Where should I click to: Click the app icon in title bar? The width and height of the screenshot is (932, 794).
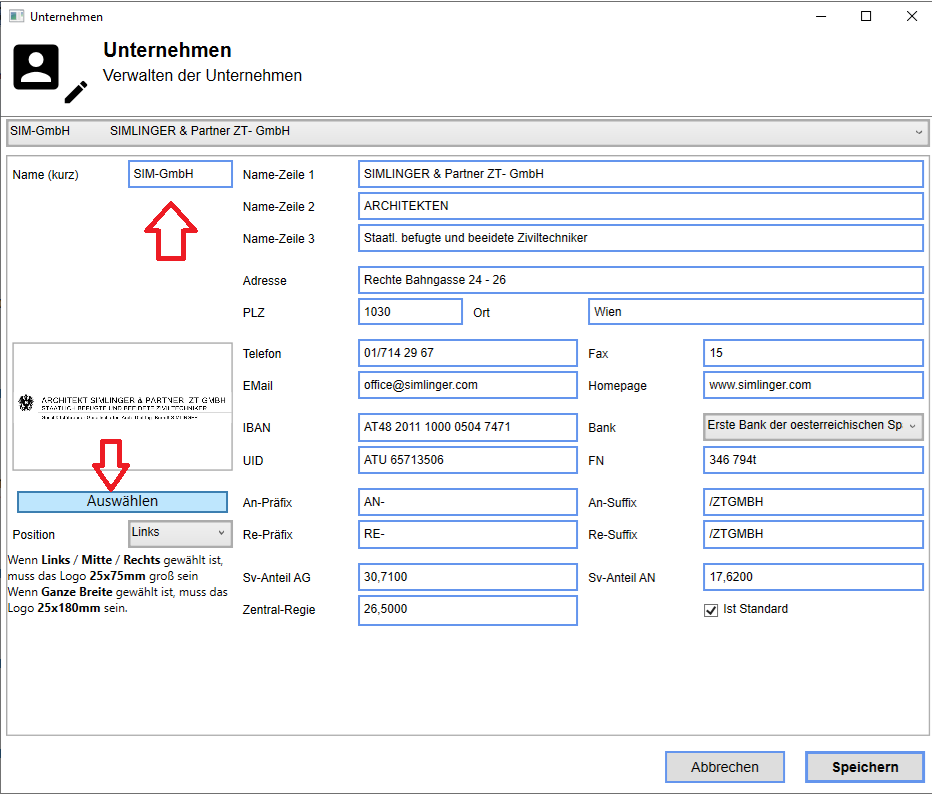(x=16, y=16)
